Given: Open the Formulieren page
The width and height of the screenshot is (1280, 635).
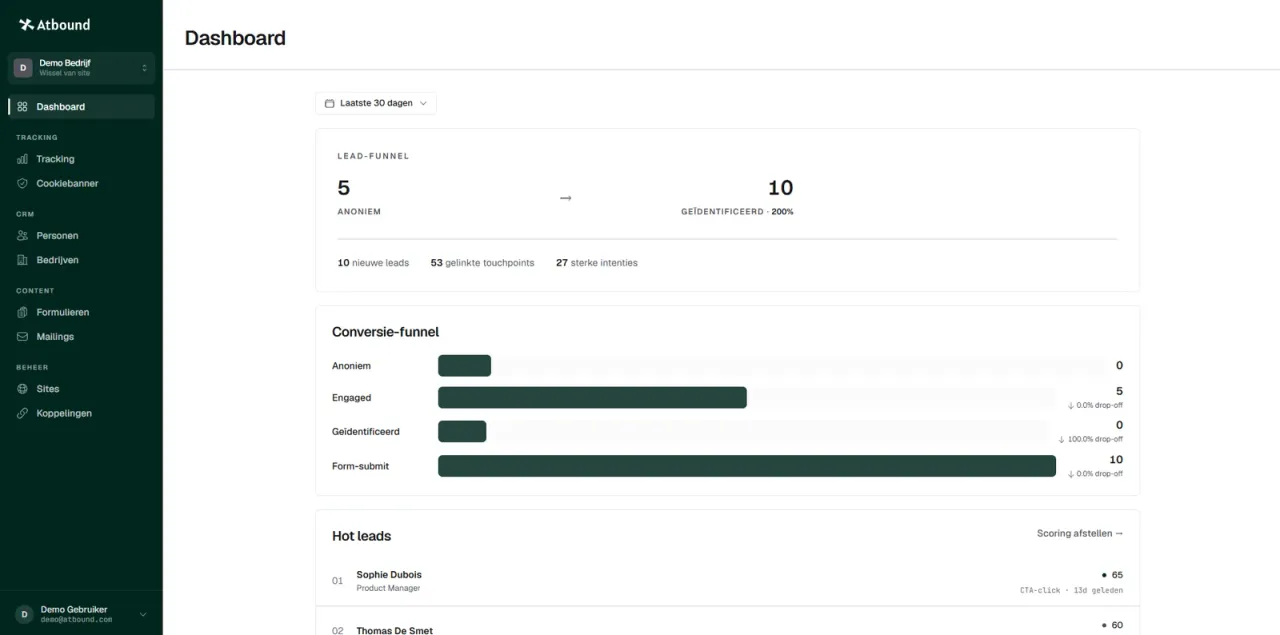Looking at the screenshot, I should (81, 312).
